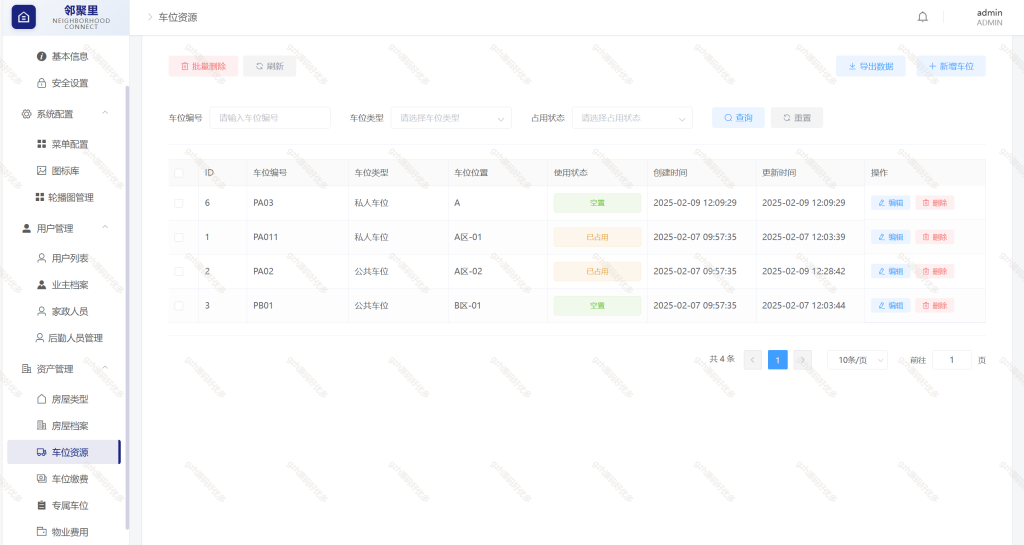Click the 刷新 button
Viewport: 1024px width, 545px height.
point(270,66)
